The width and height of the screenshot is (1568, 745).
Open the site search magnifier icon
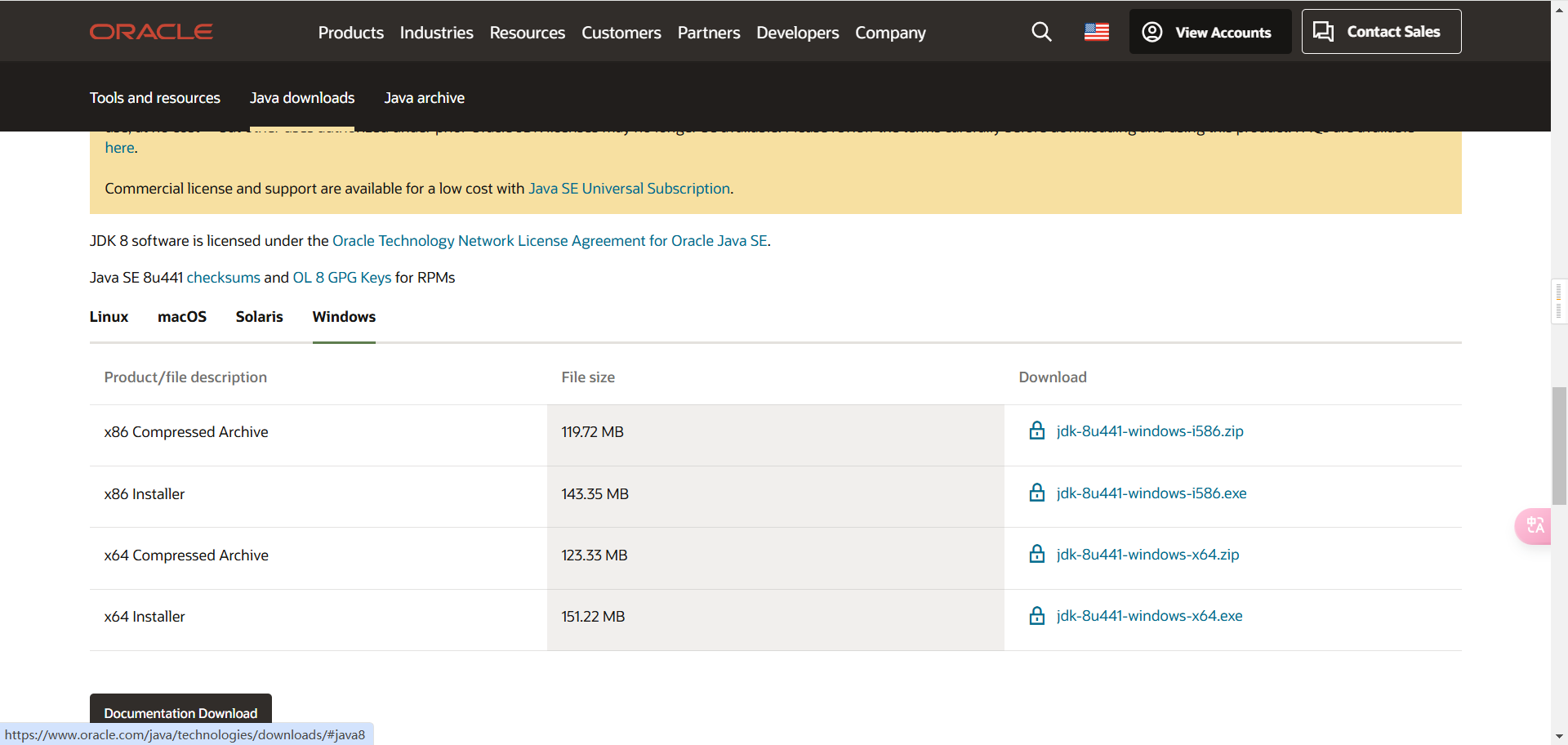[1041, 32]
